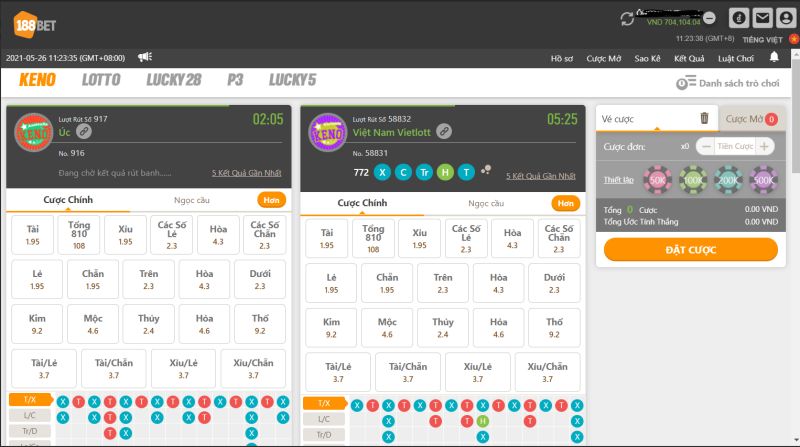This screenshot has width=800, height=447.
Task: Open Kết Quả results menu
Action: 689,58
